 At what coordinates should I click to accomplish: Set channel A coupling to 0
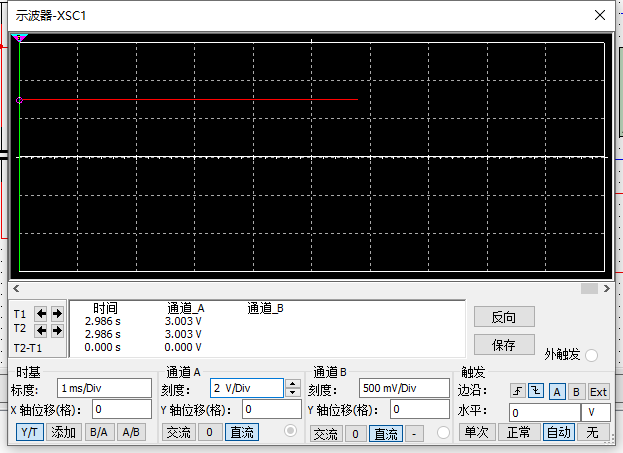coord(209,432)
